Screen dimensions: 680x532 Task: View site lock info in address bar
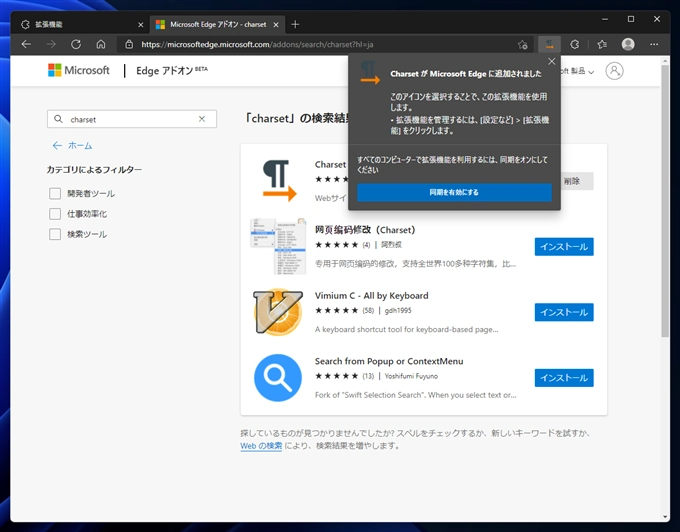(129, 44)
